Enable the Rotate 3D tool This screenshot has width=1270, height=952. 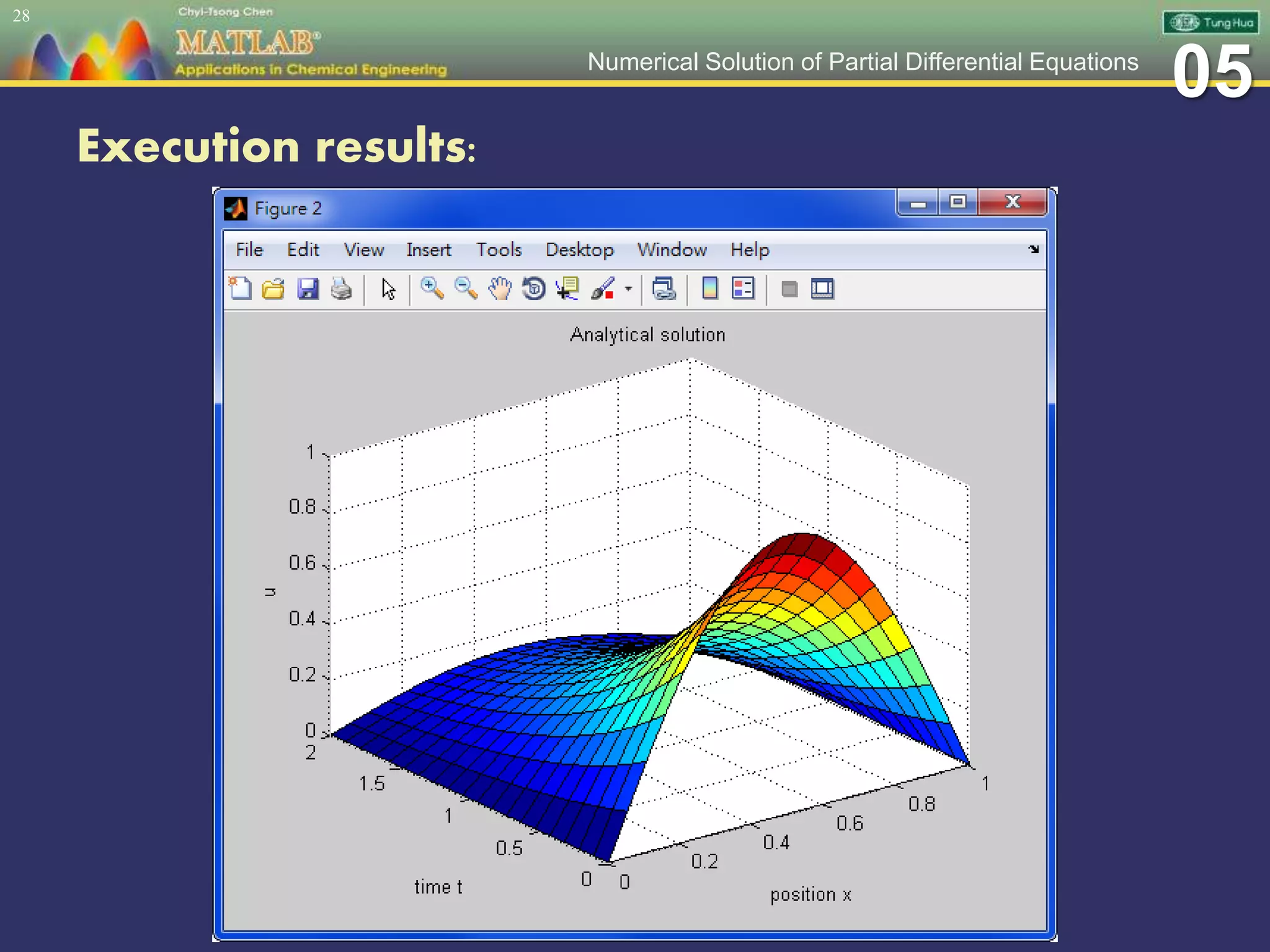(533, 289)
